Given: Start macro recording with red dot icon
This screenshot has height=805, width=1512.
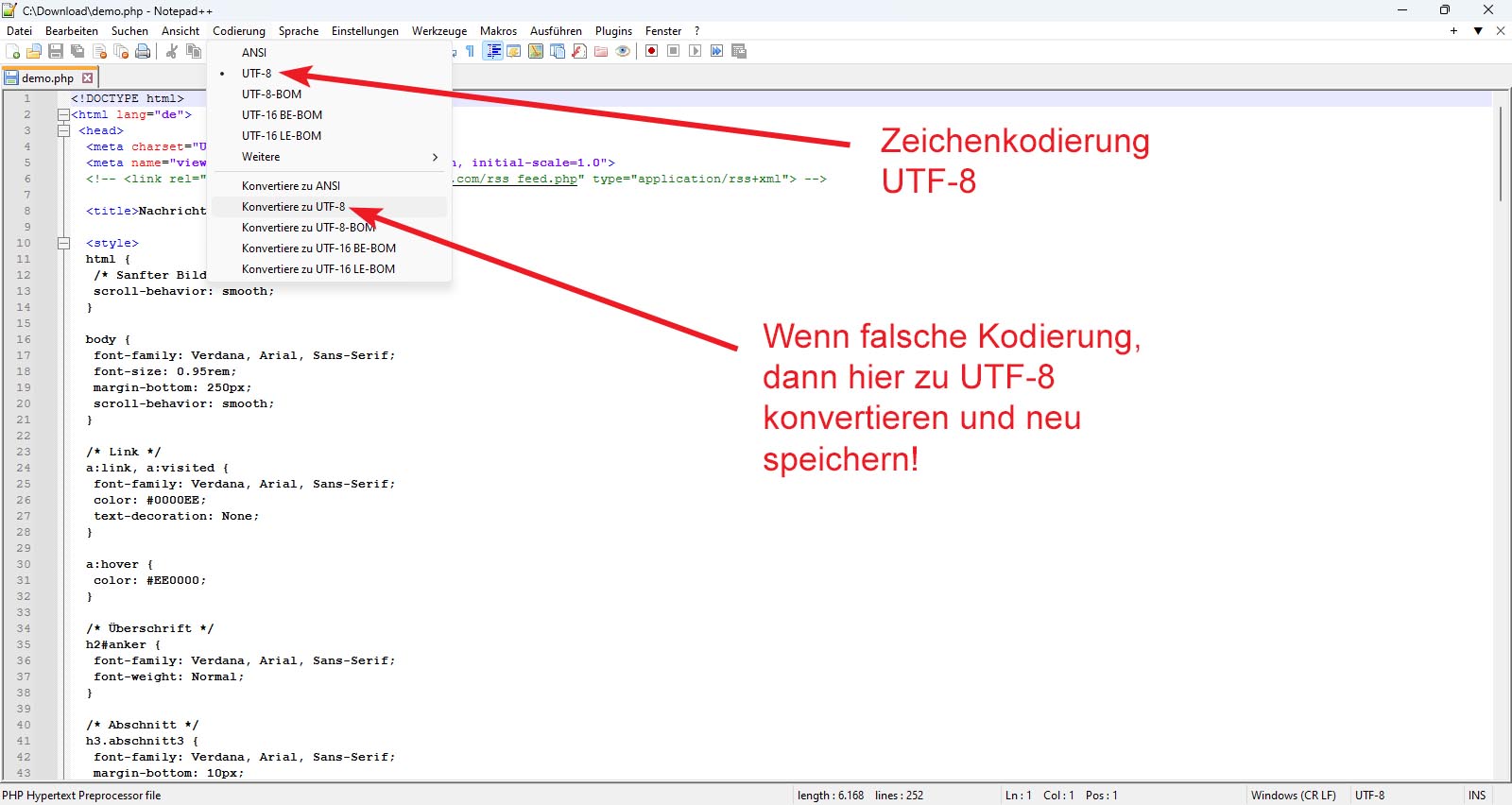Looking at the screenshot, I should (651, 51).
